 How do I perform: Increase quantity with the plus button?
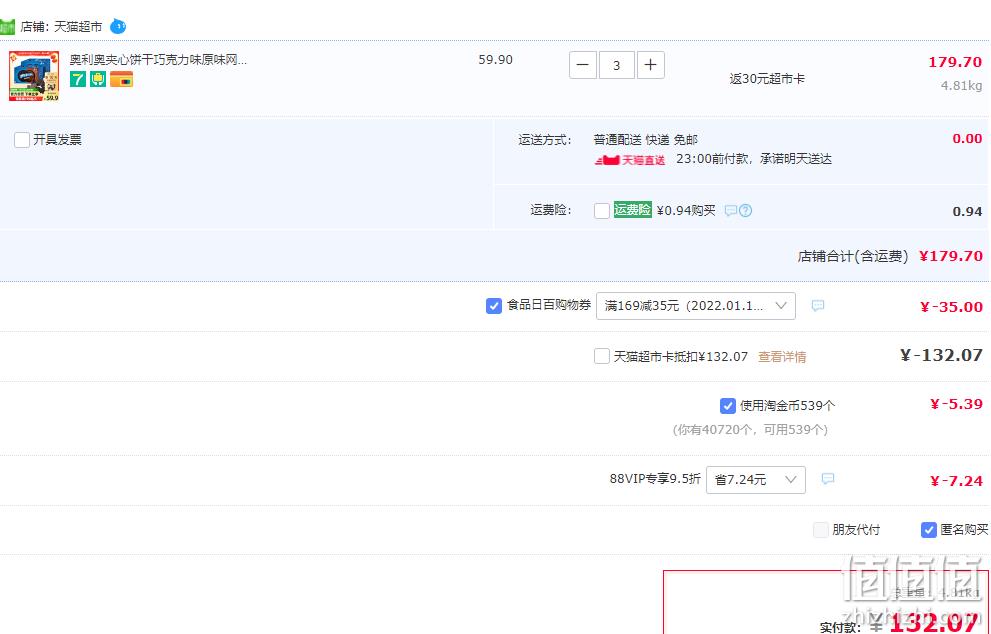[x=650, y=65]
